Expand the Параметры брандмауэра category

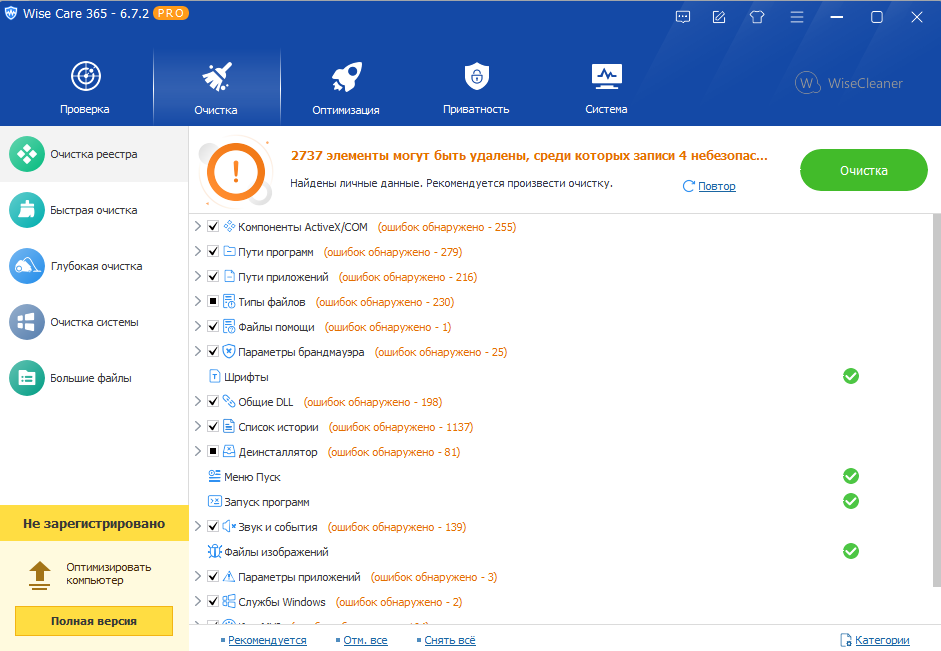(x=197, y=351)
